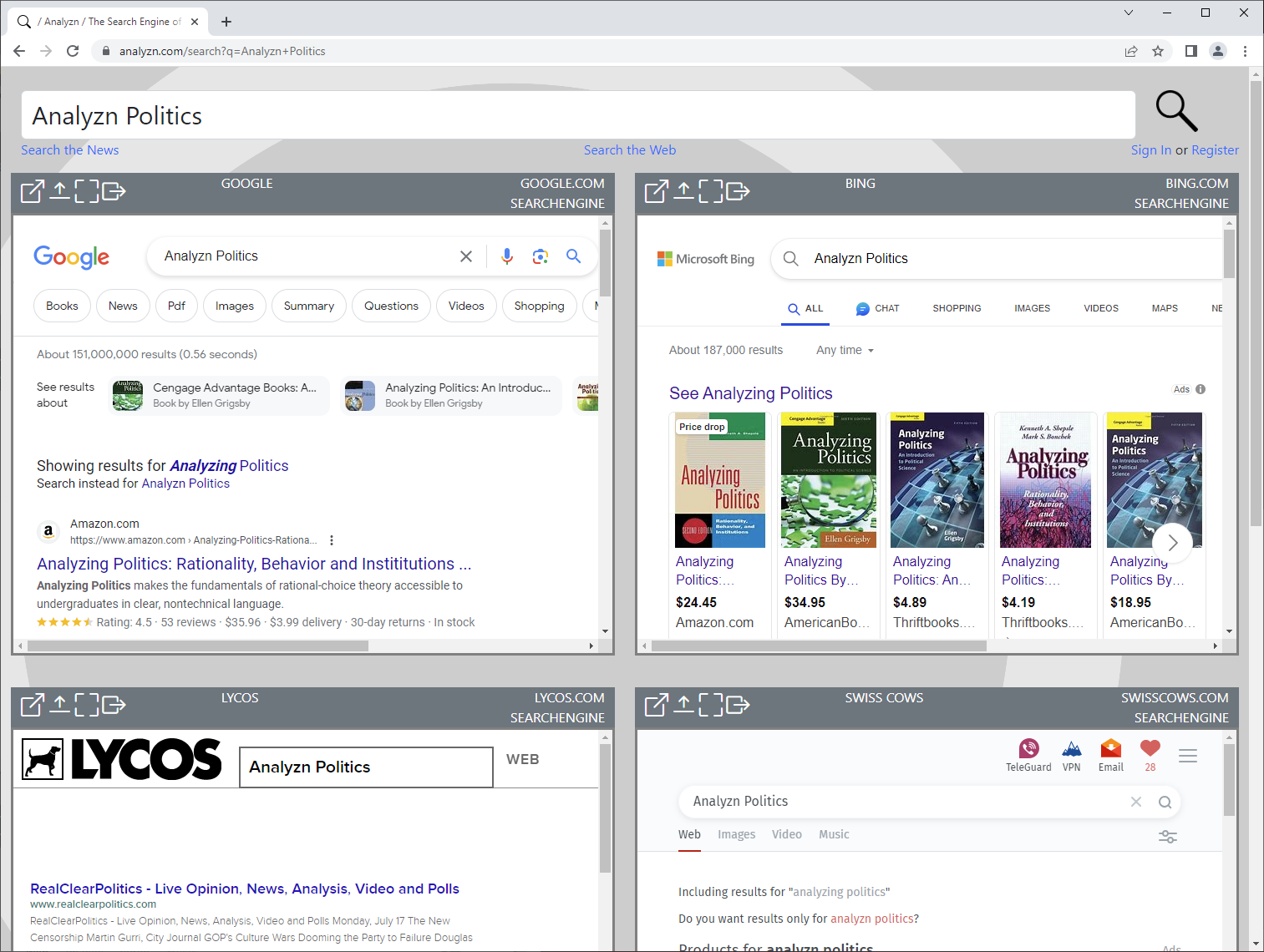This screenshot has height=952, width=1264.
Task: Open the tab search chevron in Chrome
Action: tap(1129, 13)
